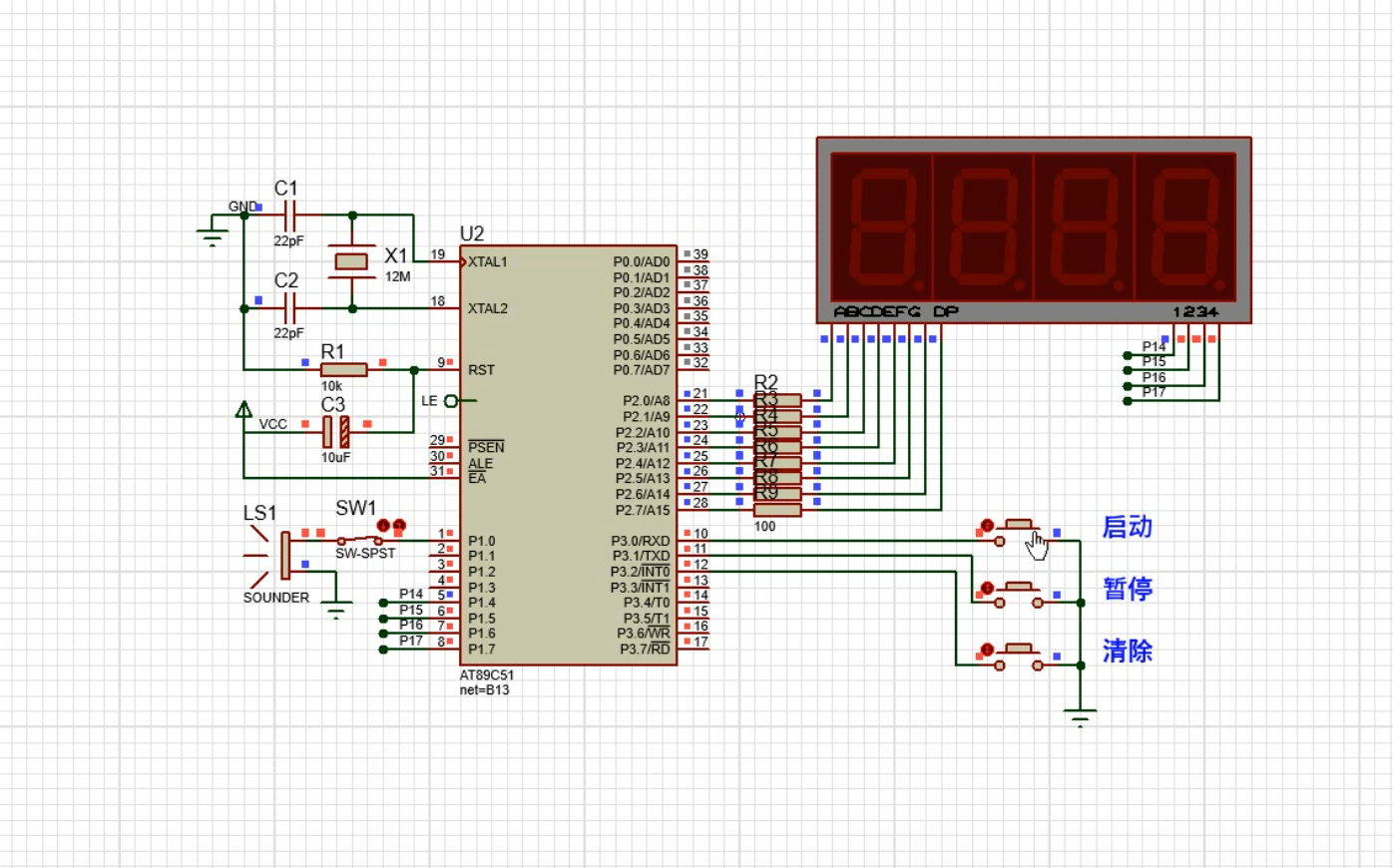This screenshot has width=1393, height=868.
Task: Click the 清除 push button component
Action: [1018, 656]
